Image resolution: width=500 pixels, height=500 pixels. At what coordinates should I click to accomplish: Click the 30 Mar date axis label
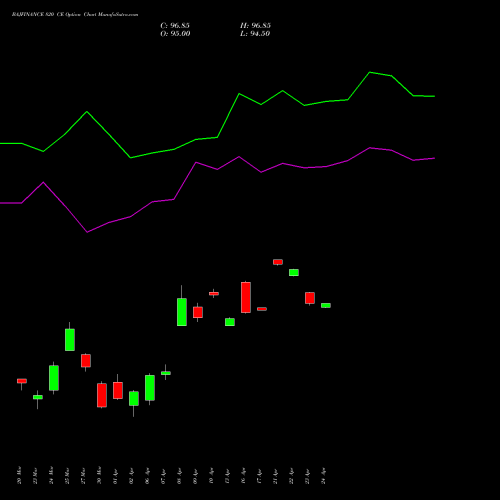coord(99,475)
